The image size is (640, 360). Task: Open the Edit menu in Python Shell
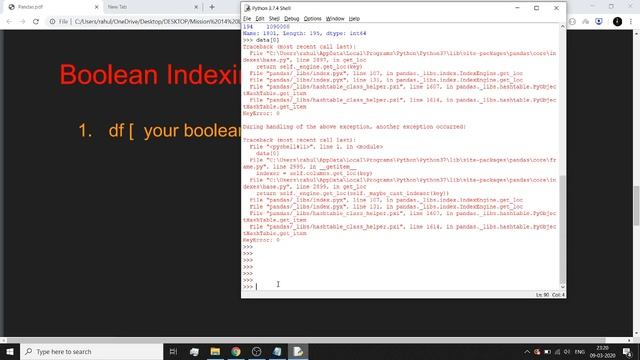pos(260,19)
